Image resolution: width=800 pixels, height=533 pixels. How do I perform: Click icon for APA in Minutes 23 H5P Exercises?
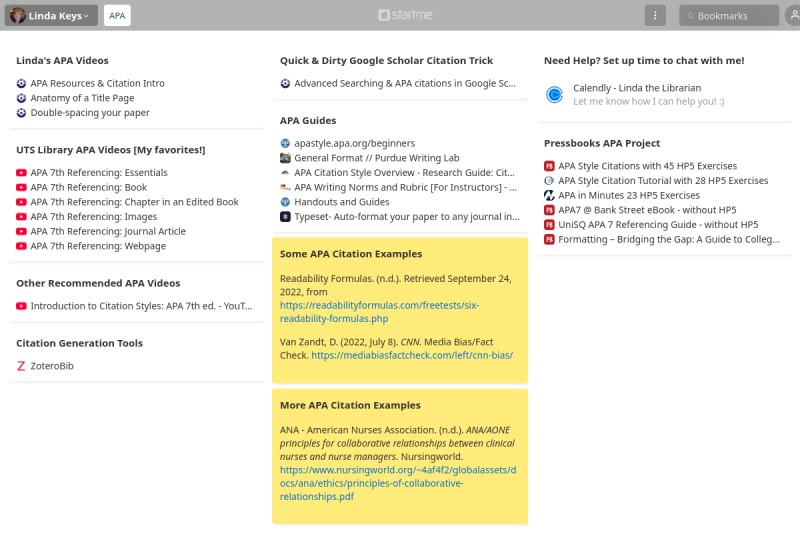(549, 195)
